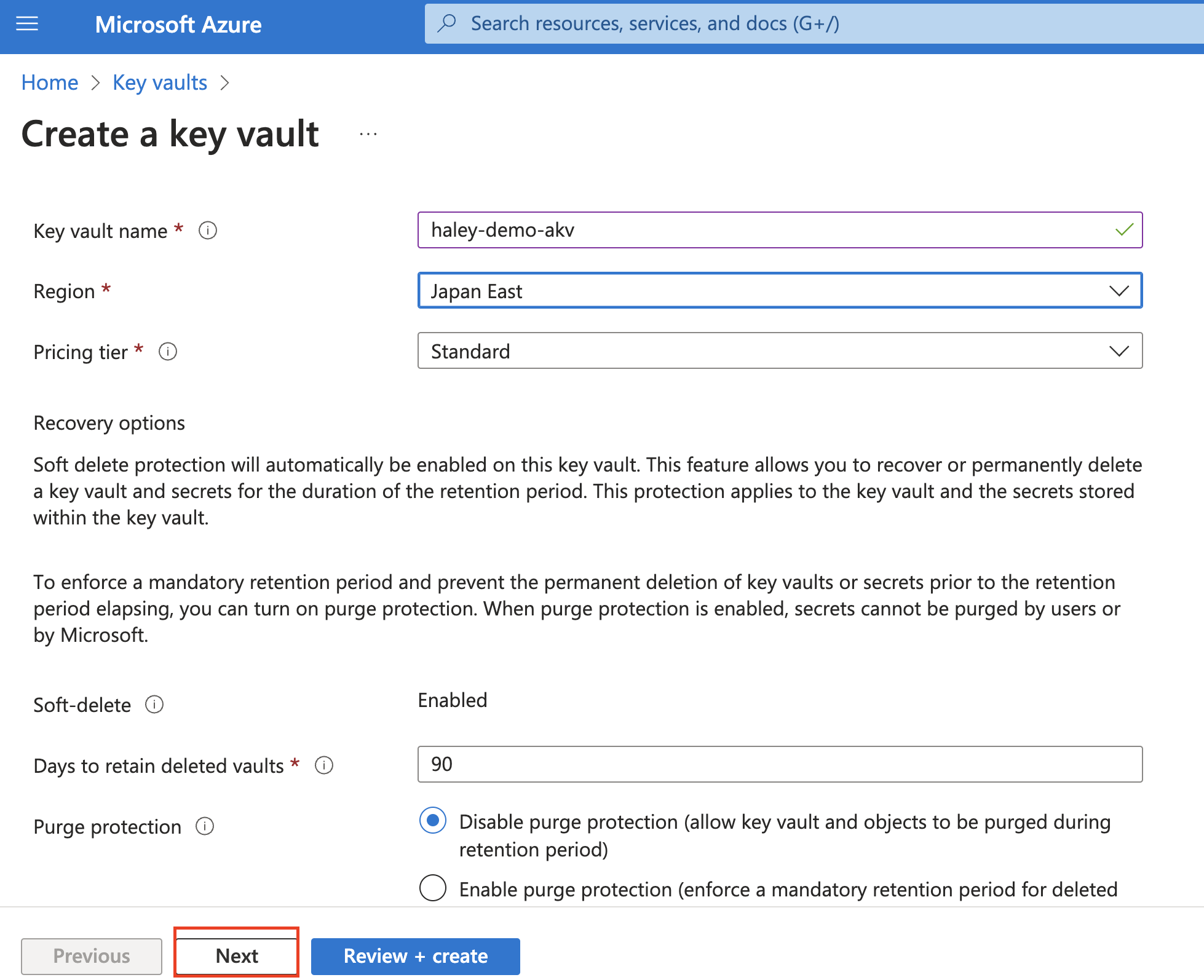
Task: Enable purge protection with mandatory retention period
Action: pyautogui.click(x=433, y=888)
